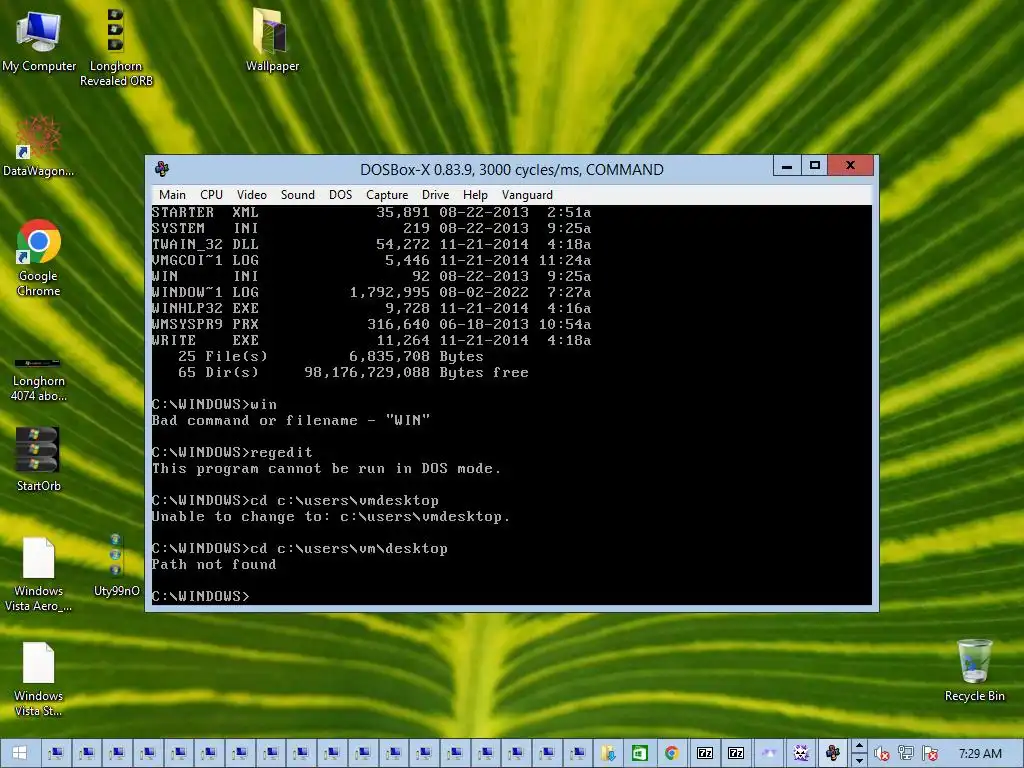Switch to Chrome from the taskbar
The width and height of the screenshot is (1024, 768).
671,753
